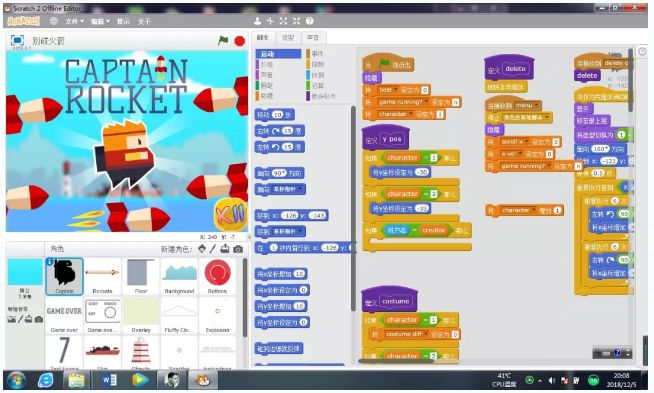654x393 pixels.
Task: Select the scissors delete tool in toolbar
Action: (x=270, y=21)
